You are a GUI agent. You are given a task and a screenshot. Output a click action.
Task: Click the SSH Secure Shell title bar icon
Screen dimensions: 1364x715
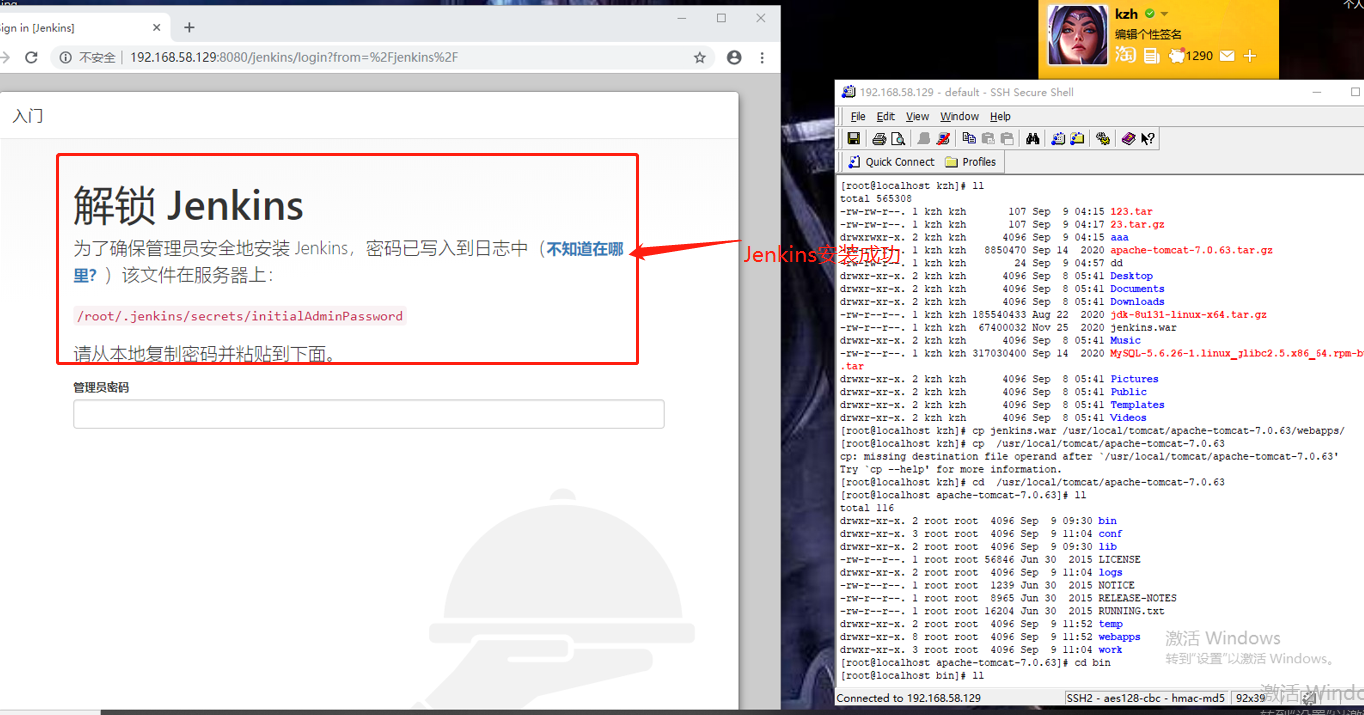pyautogui.click(x=848, y=92)
